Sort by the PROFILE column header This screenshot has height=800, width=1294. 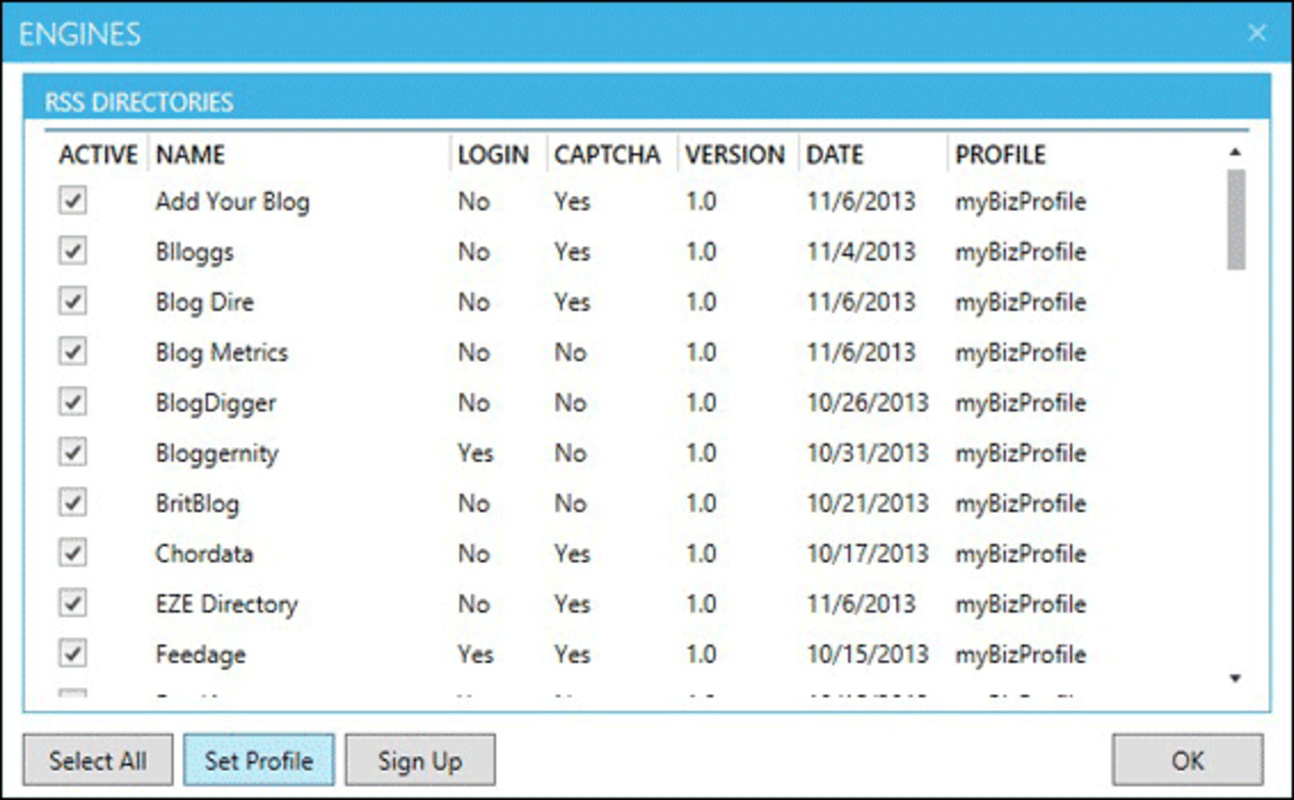tap(1000, 155)
